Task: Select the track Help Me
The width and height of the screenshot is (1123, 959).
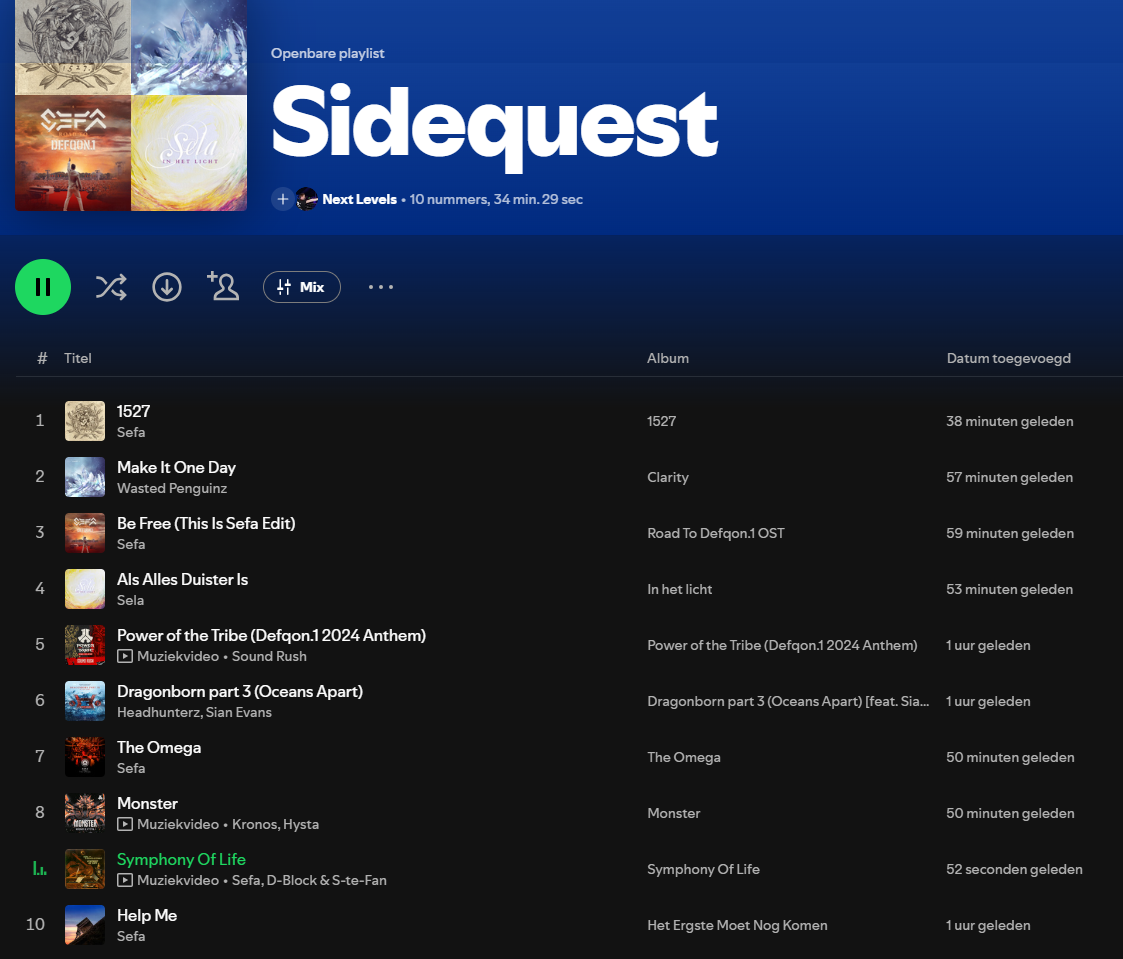Action: tap(147, 915)
